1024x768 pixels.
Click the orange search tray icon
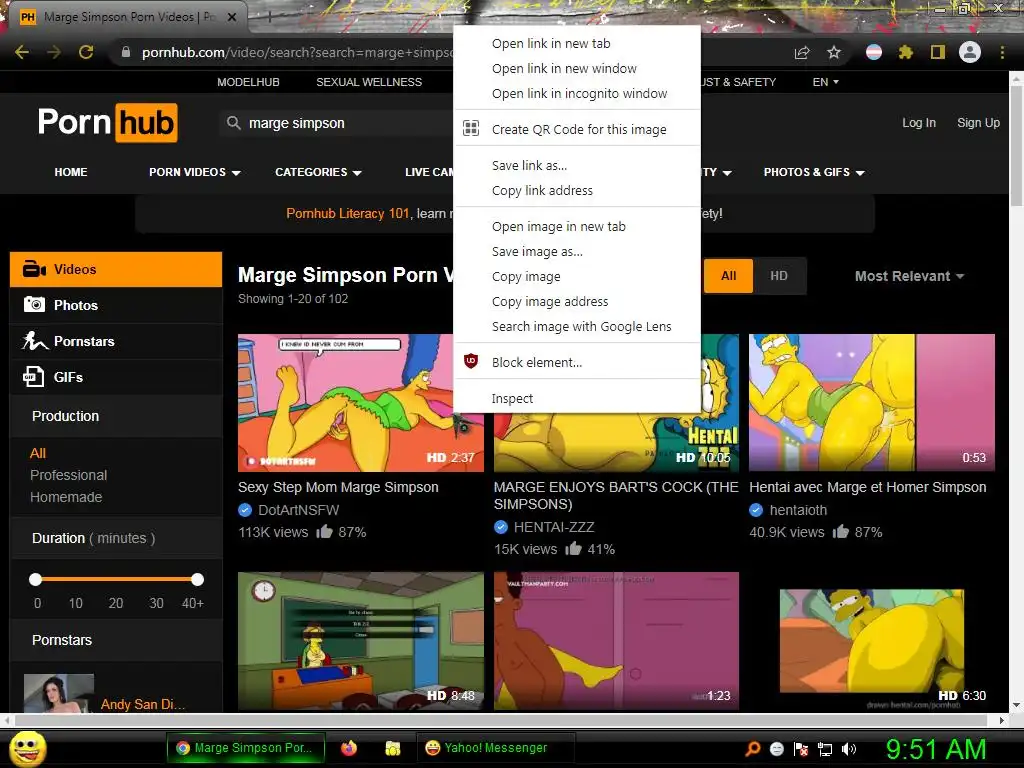(753, 749)
